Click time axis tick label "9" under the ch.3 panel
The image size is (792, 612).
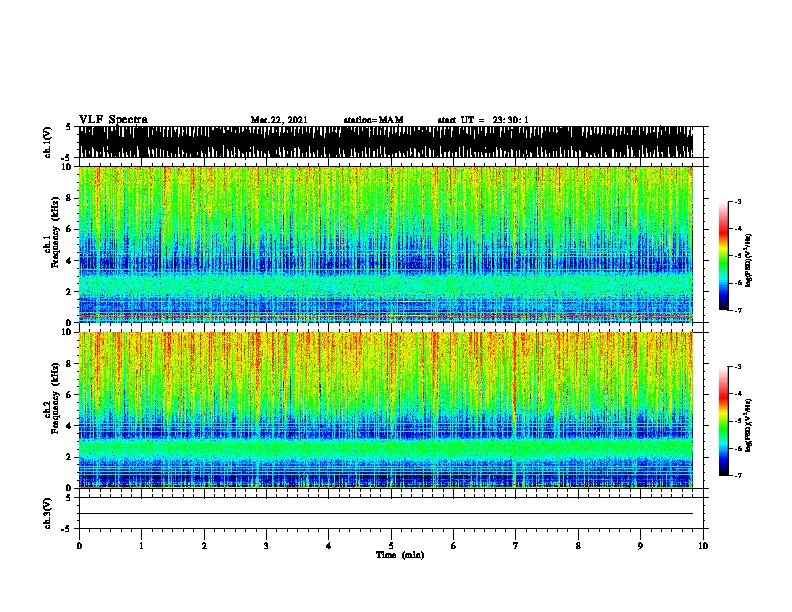tap(640, 546)
